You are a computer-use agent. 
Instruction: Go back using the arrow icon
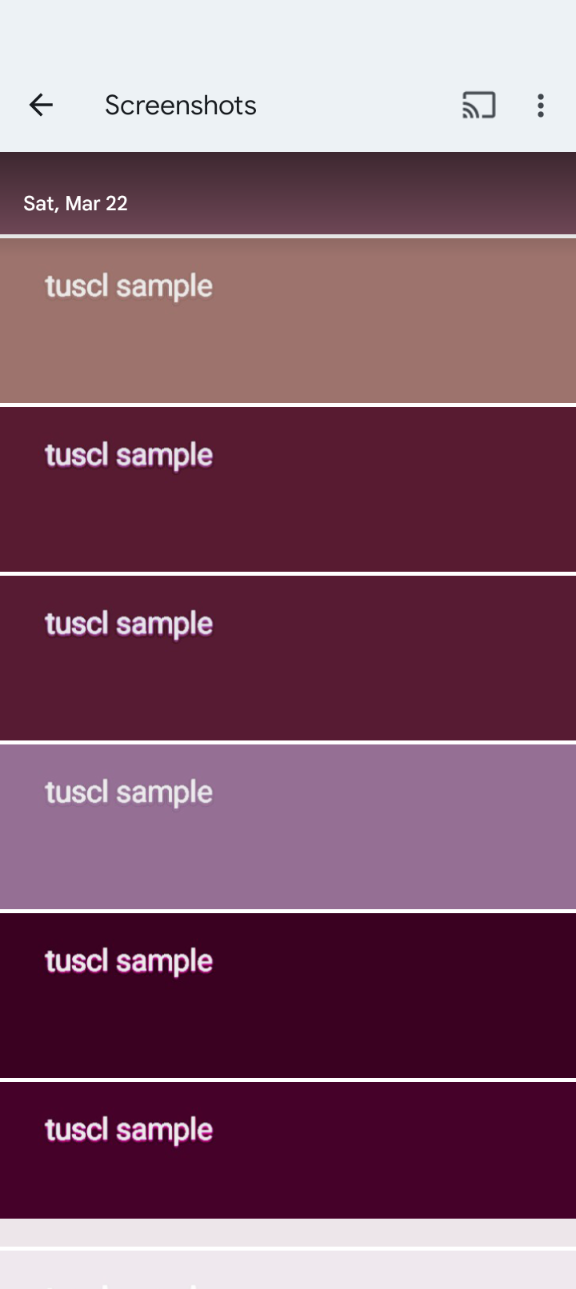(x=40, y=105)
